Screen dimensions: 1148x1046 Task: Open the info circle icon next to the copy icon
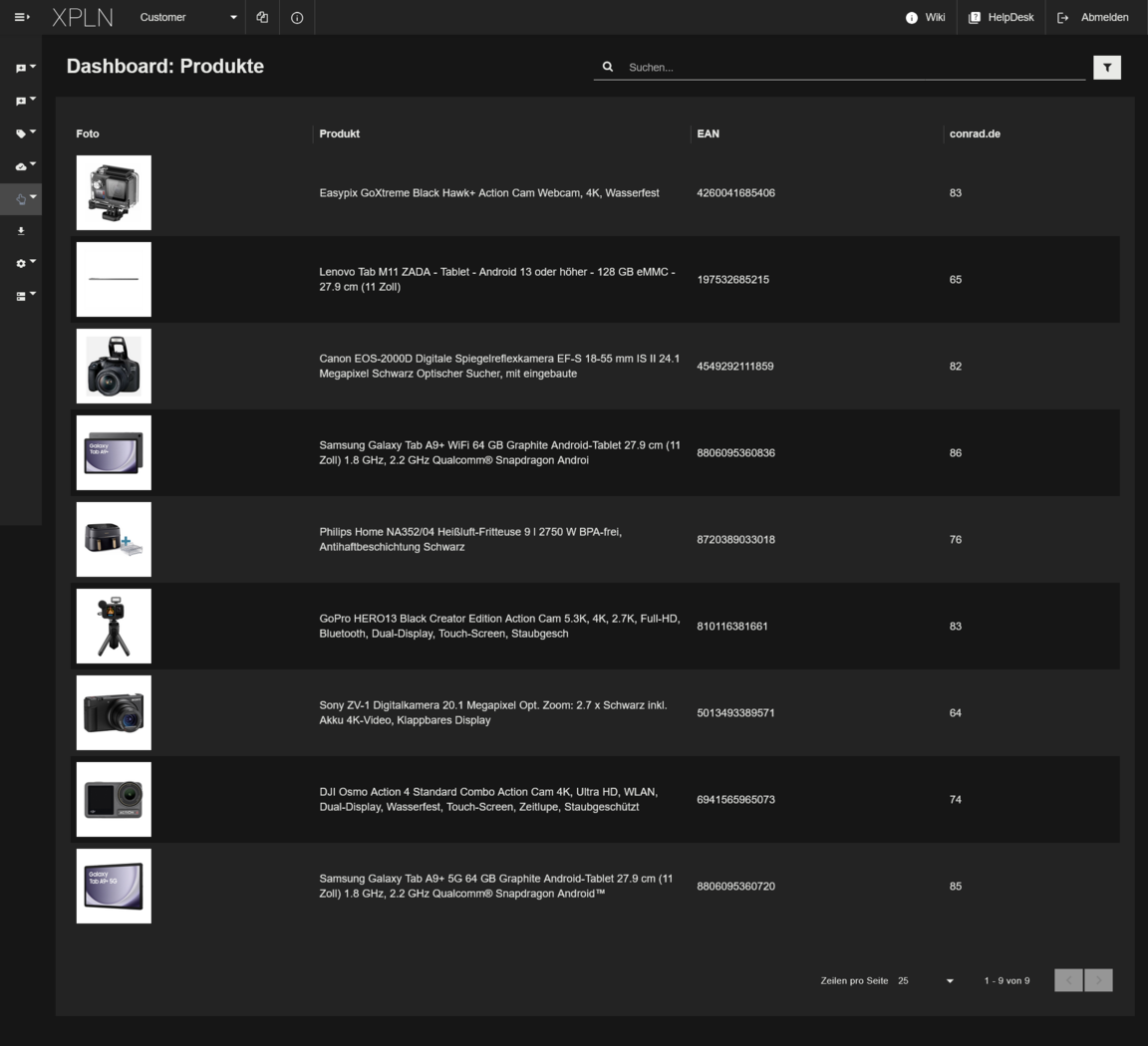point(297,18)
